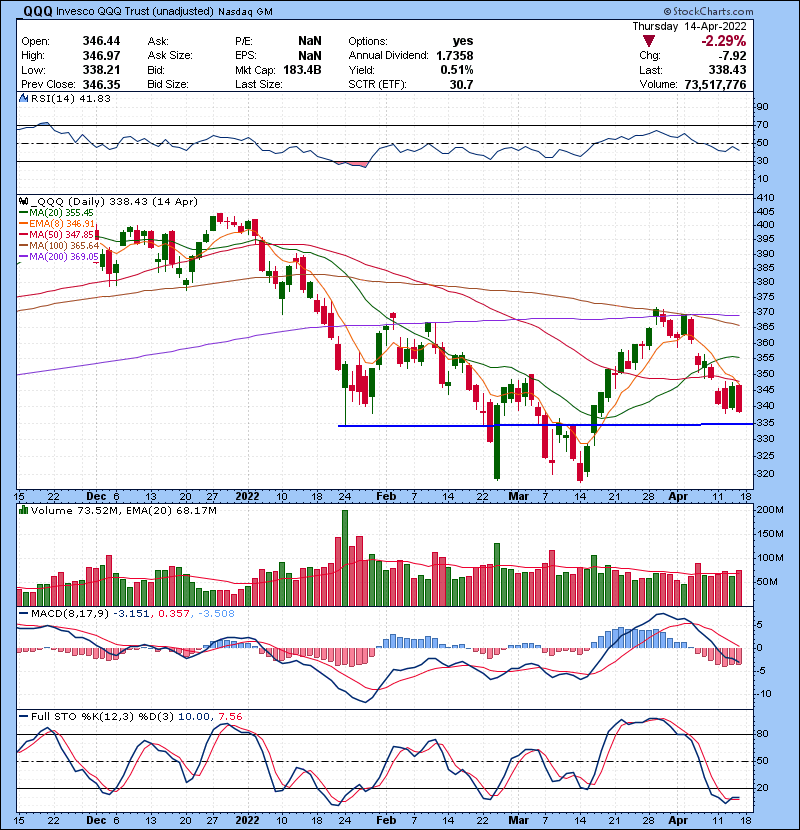Click the 410 price axis label
The height and width of the screenshot is (830, 800).
coord(766,197)
